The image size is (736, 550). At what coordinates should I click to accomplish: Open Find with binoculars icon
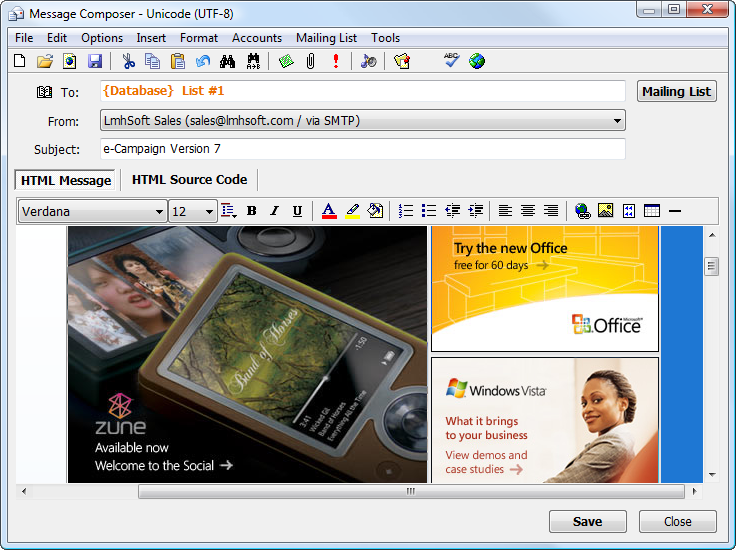point(228,61)
